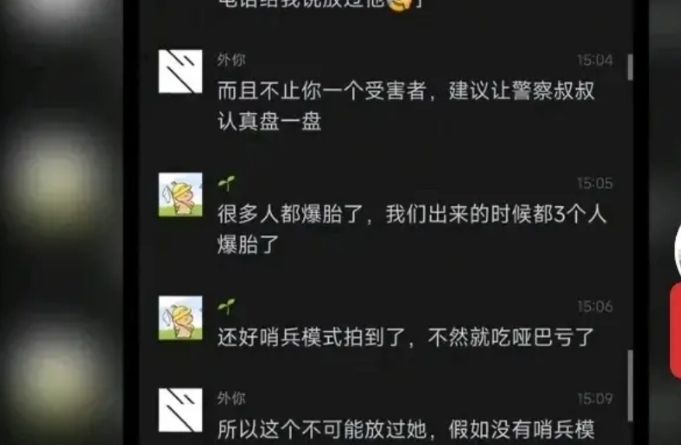Click the 15:09 timestamp
Viewport: 681px width, 445px height.
595,399
